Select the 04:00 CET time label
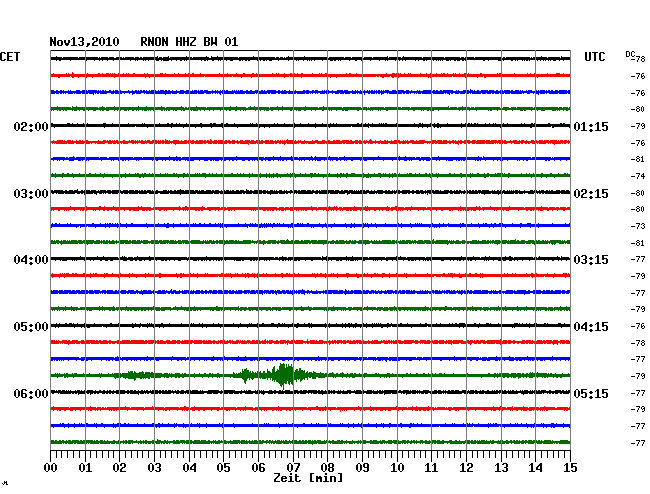The image size is (650, 494). (x=31, y=260)
